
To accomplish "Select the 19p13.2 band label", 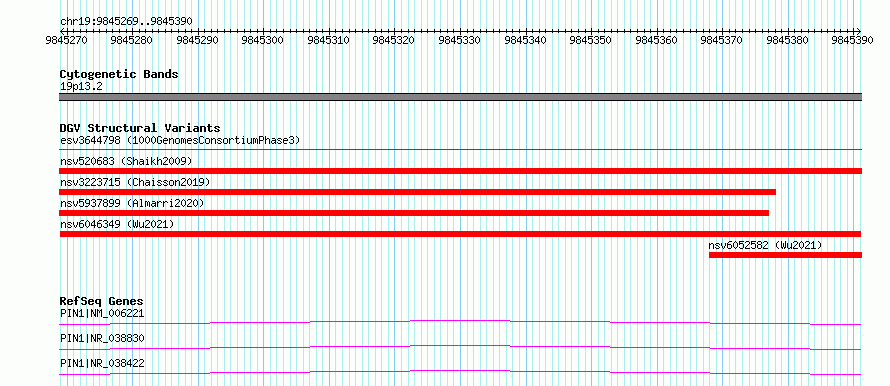I will click(x=81, y=86).
